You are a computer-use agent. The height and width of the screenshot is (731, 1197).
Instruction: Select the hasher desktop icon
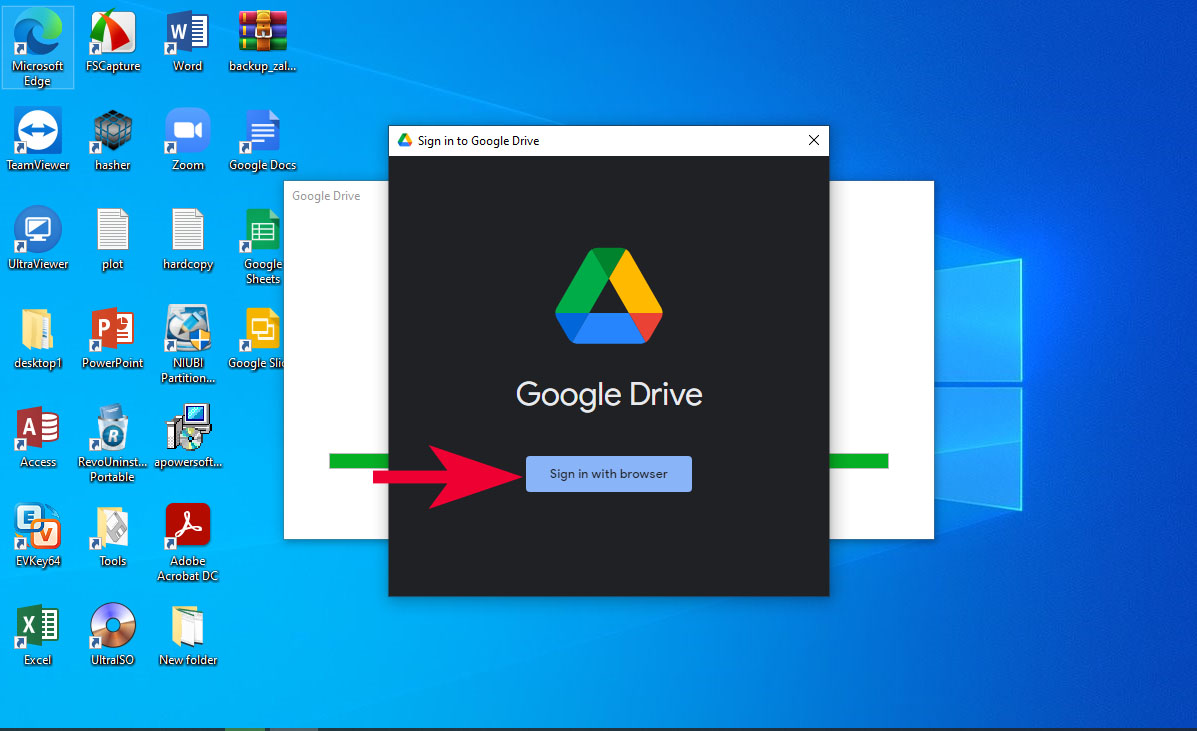pyautogui.click(x=113, y=140)
